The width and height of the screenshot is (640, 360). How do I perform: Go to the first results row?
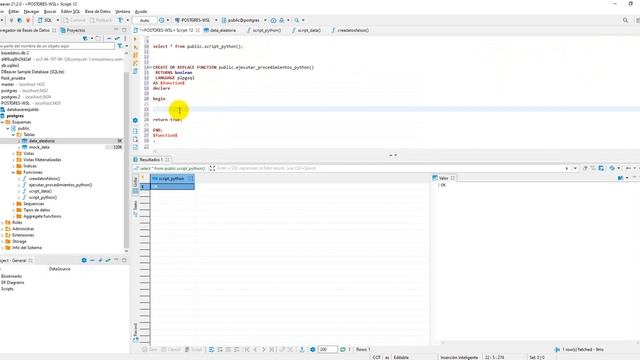point(247,349)
